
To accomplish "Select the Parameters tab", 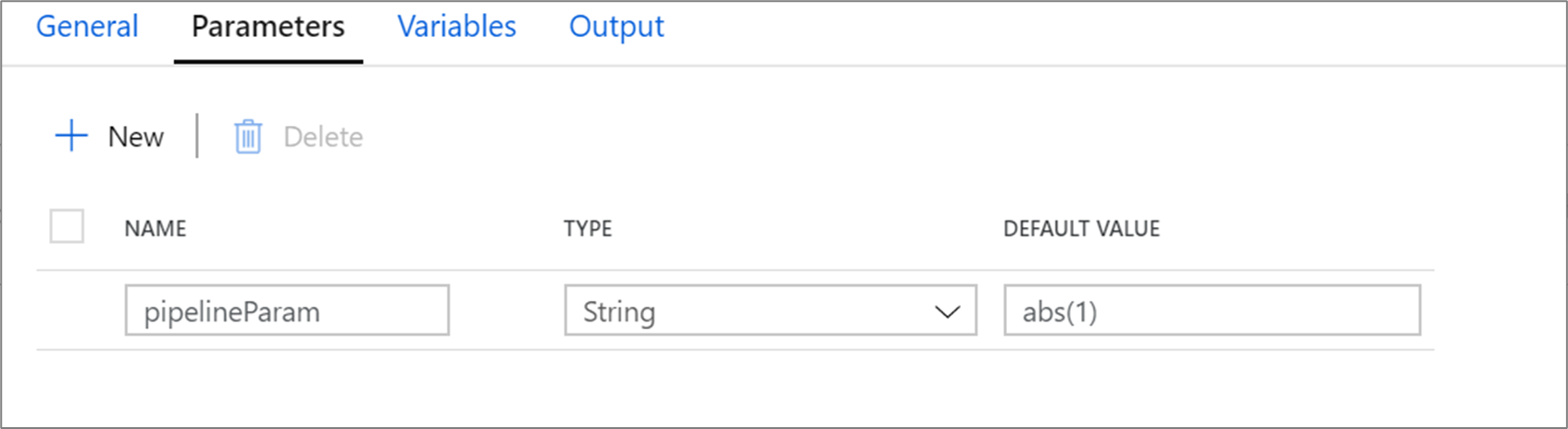I will 268,27.
